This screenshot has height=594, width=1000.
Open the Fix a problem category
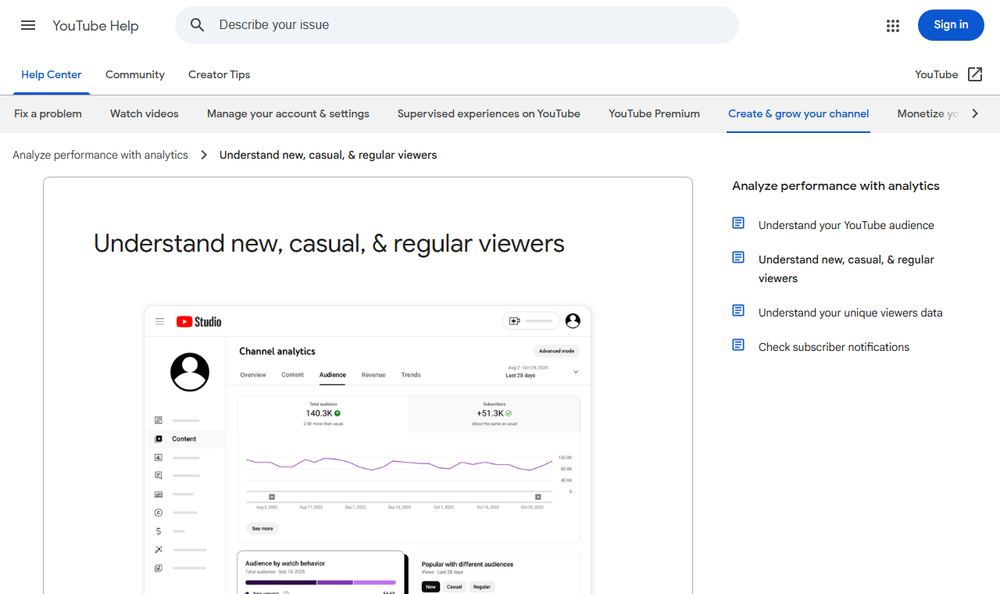tap(48, 114)
